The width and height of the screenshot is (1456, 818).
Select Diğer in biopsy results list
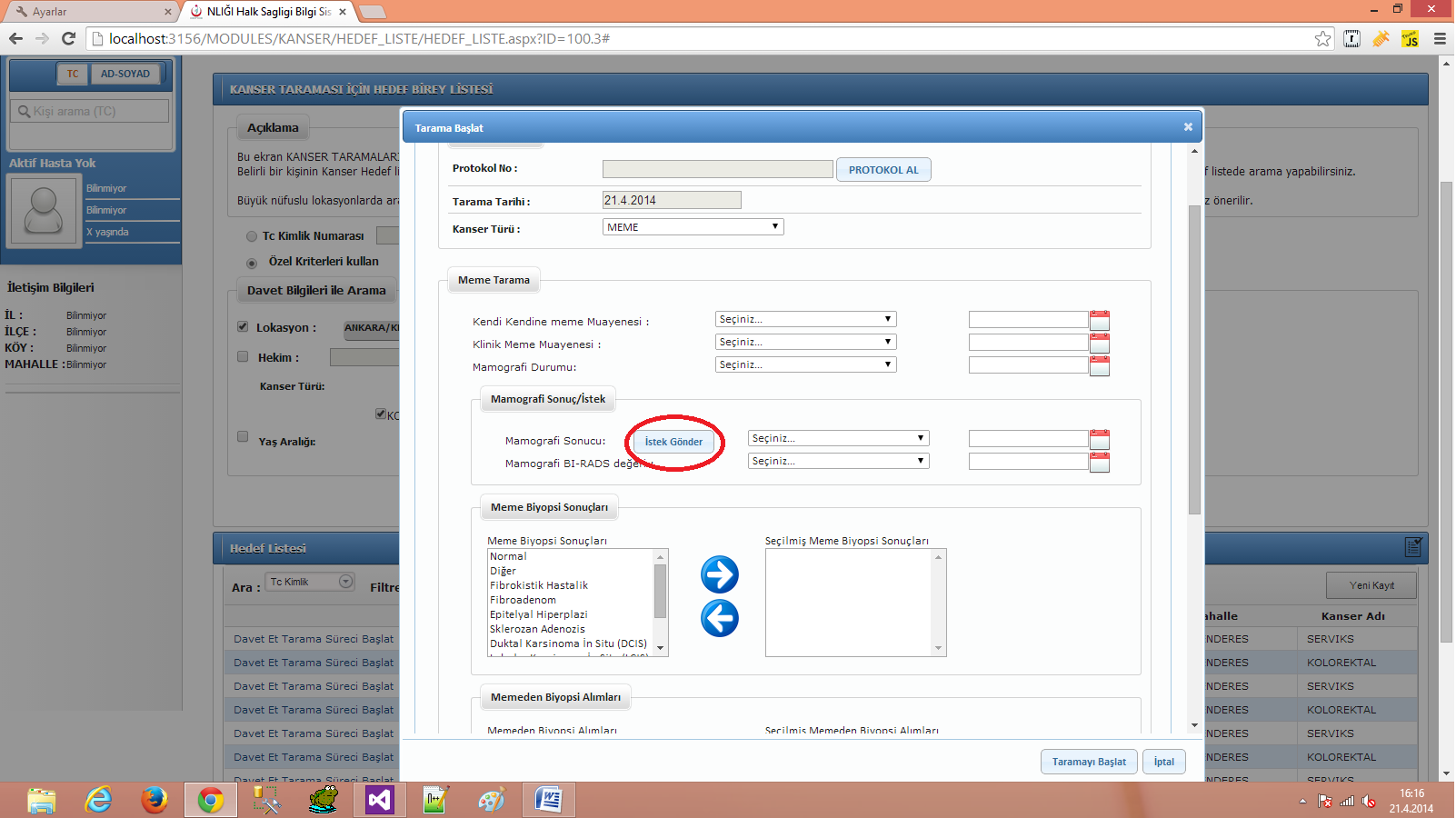[x=503, y=571]
